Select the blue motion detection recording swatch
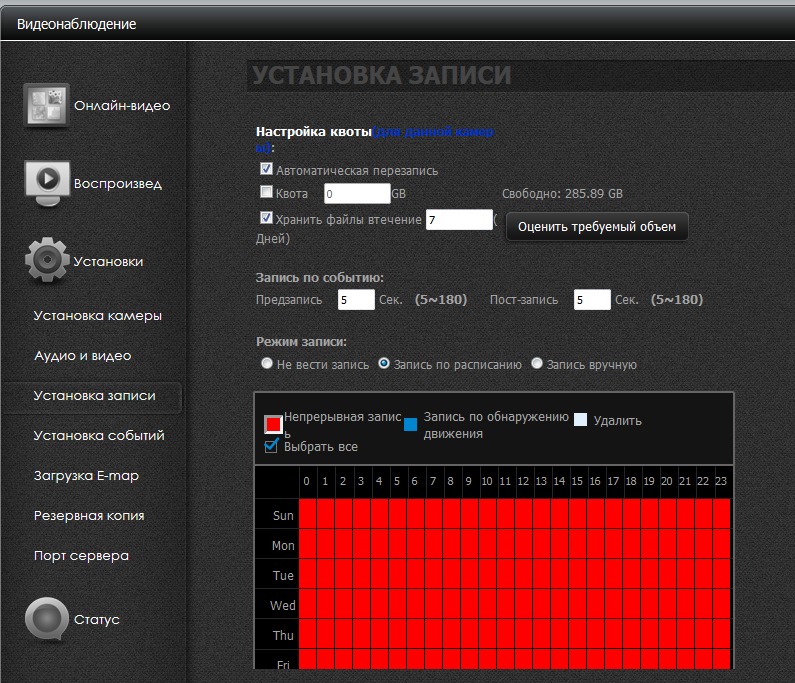The width and height of the screenshot is (795, 683). 410,425
